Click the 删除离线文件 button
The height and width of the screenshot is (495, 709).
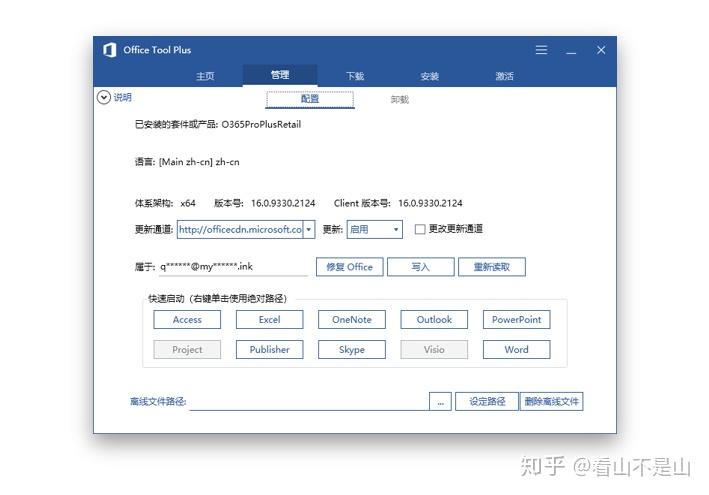(x=552, y=401)
